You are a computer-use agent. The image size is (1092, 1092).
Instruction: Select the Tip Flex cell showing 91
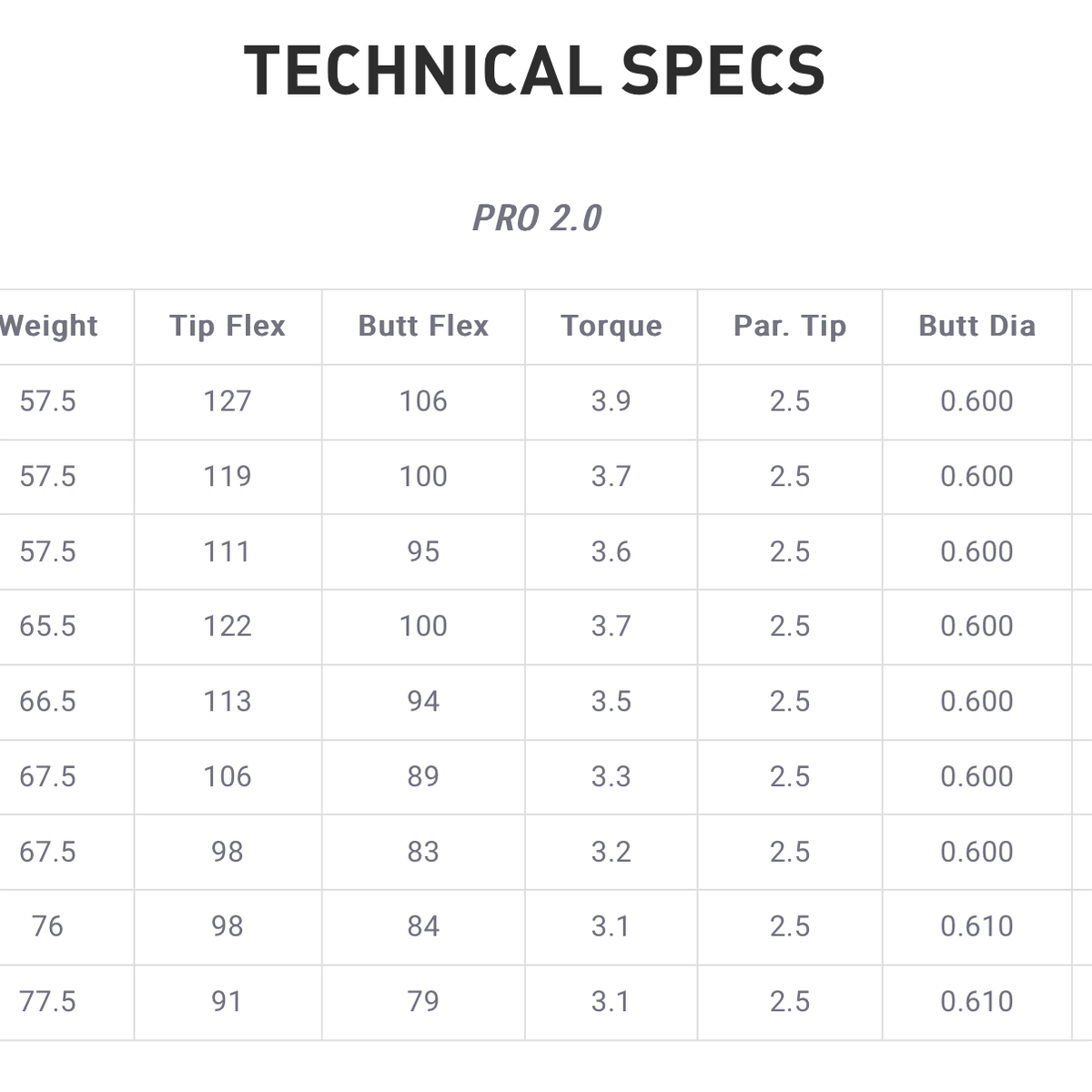227,1003
